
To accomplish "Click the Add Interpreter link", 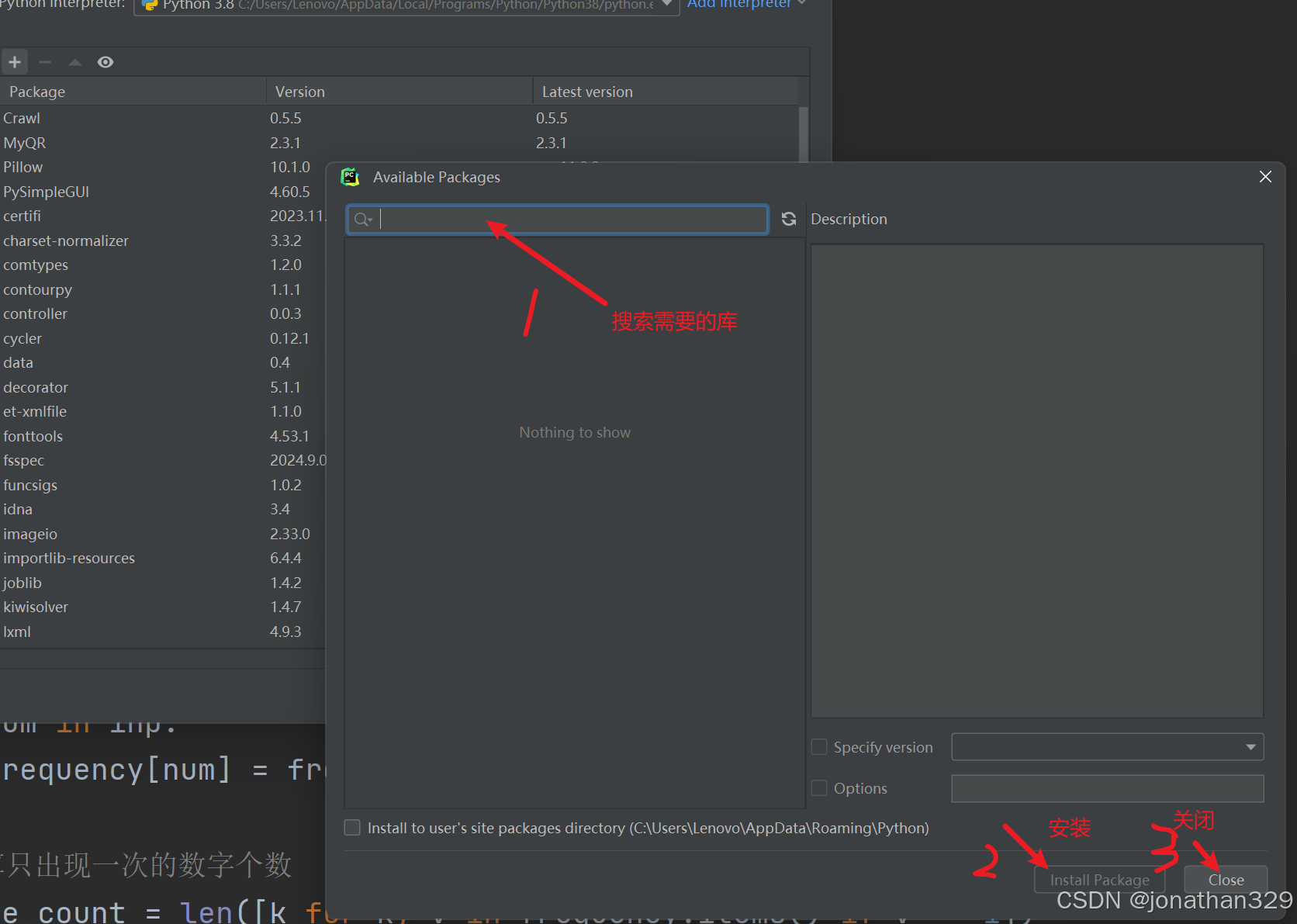I will [x=746, y=4].
